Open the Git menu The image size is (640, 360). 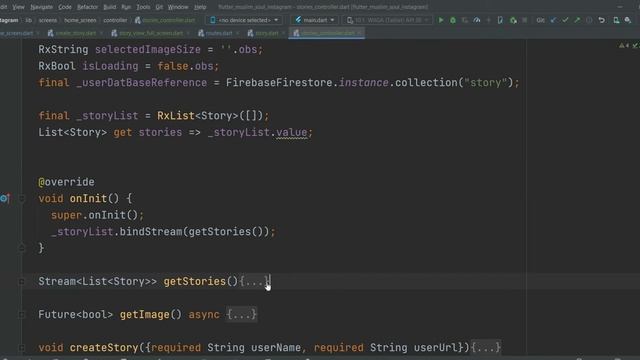159,7
